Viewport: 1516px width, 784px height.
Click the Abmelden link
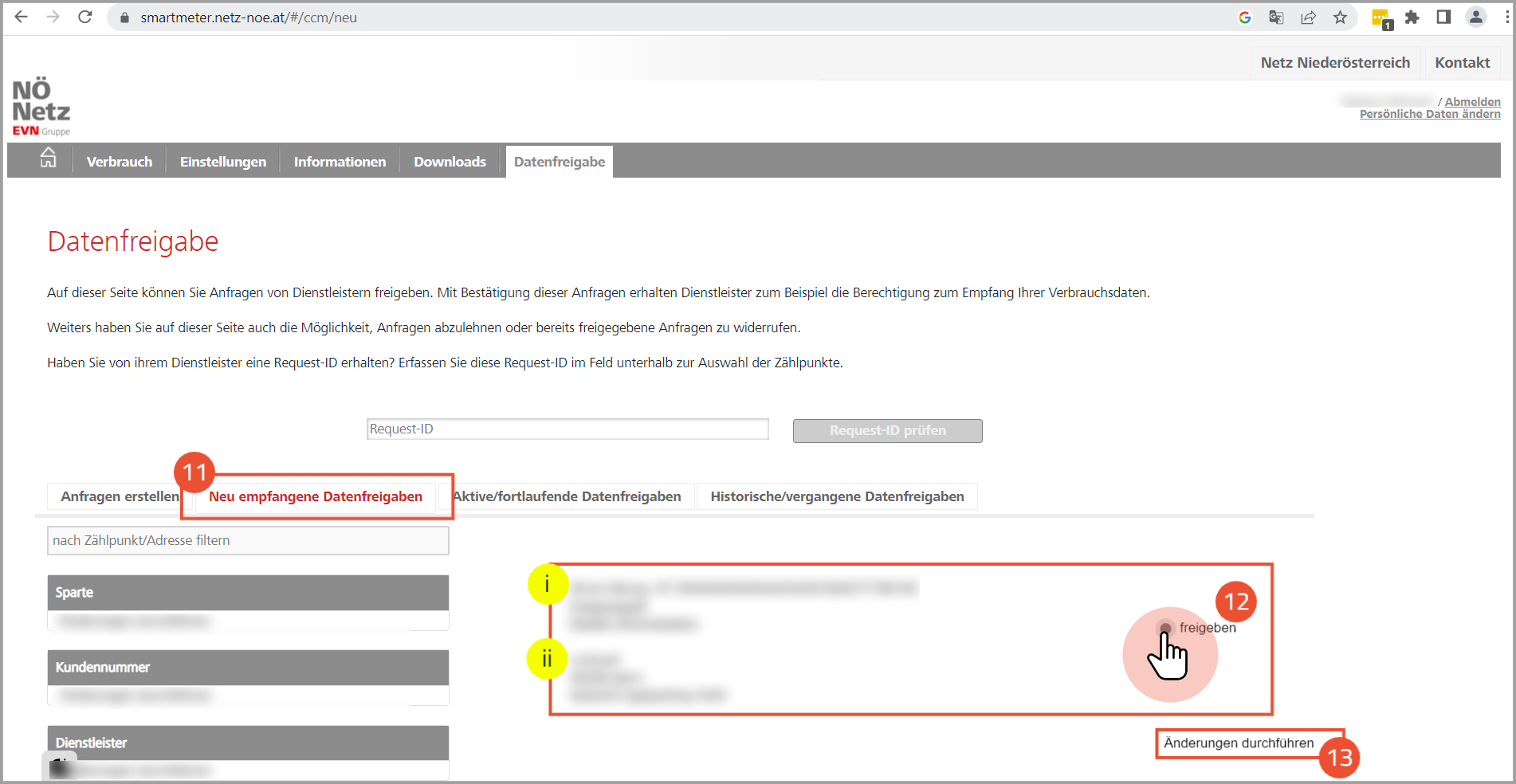click(x=1472, y=102)
